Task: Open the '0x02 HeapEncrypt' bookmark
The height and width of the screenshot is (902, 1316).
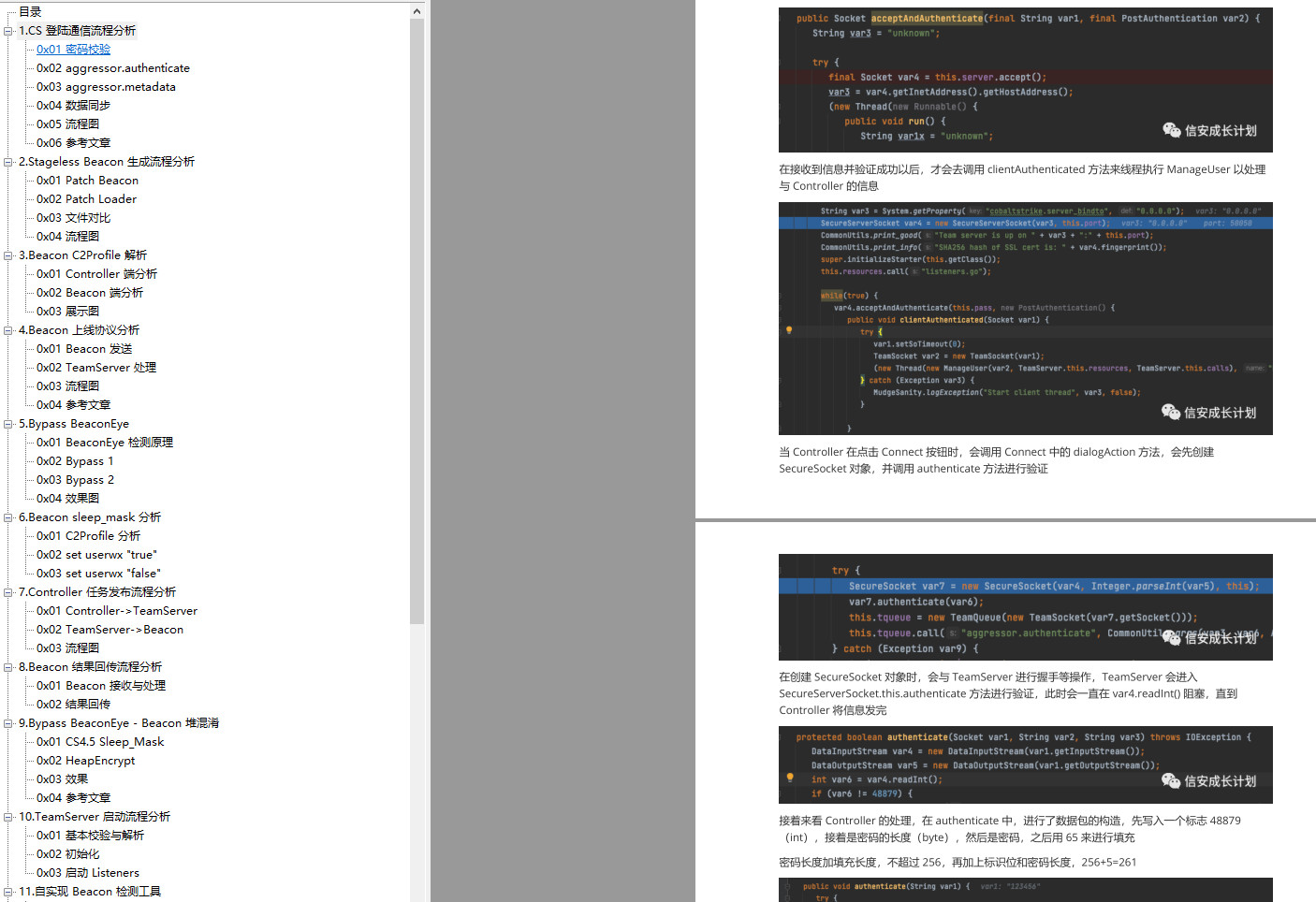Action: 85,761
